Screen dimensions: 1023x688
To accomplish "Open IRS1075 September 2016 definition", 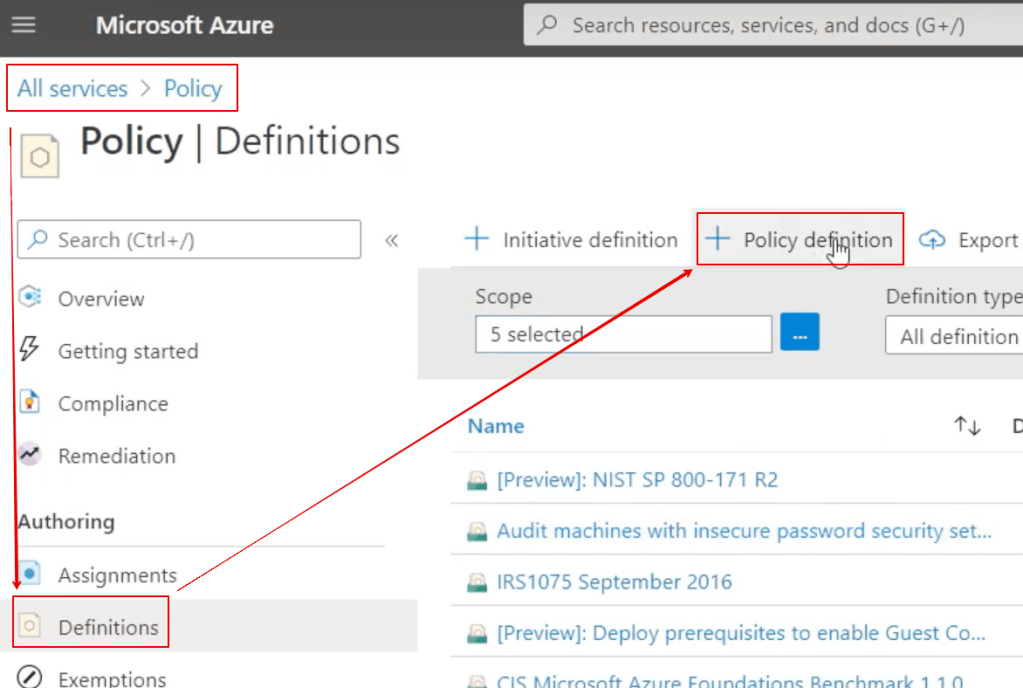I will tap(614, 581).
